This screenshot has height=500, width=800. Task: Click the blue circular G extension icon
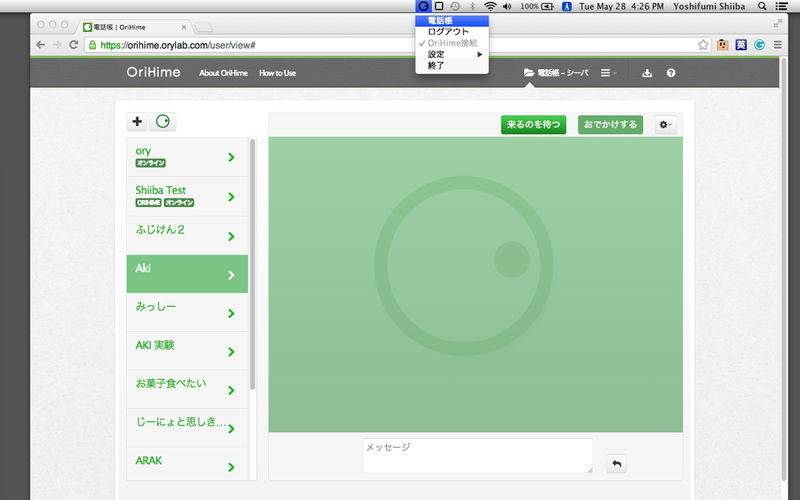[760, 45]
